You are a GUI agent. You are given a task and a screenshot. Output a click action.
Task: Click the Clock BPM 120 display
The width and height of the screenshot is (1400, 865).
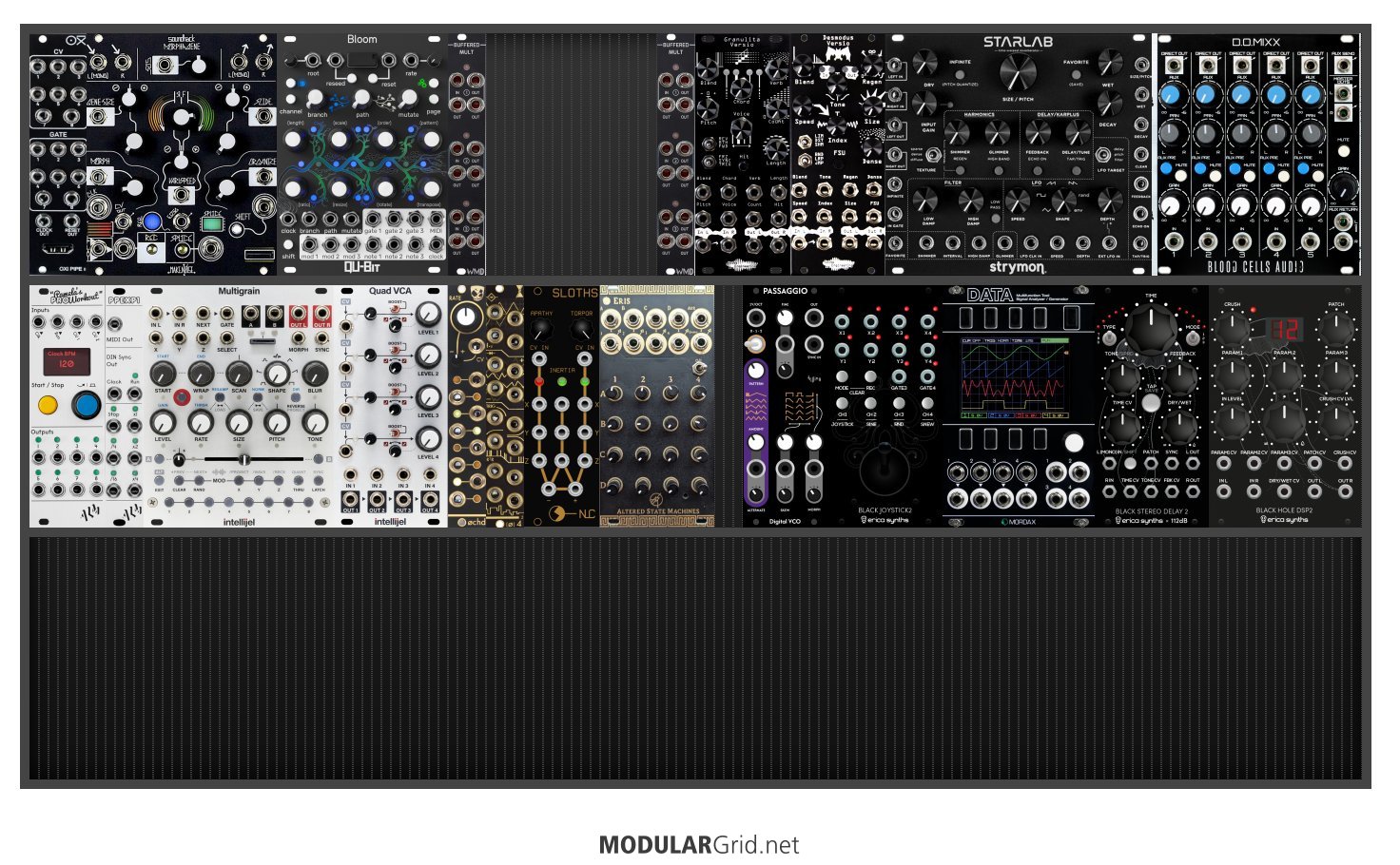(67, 361)
